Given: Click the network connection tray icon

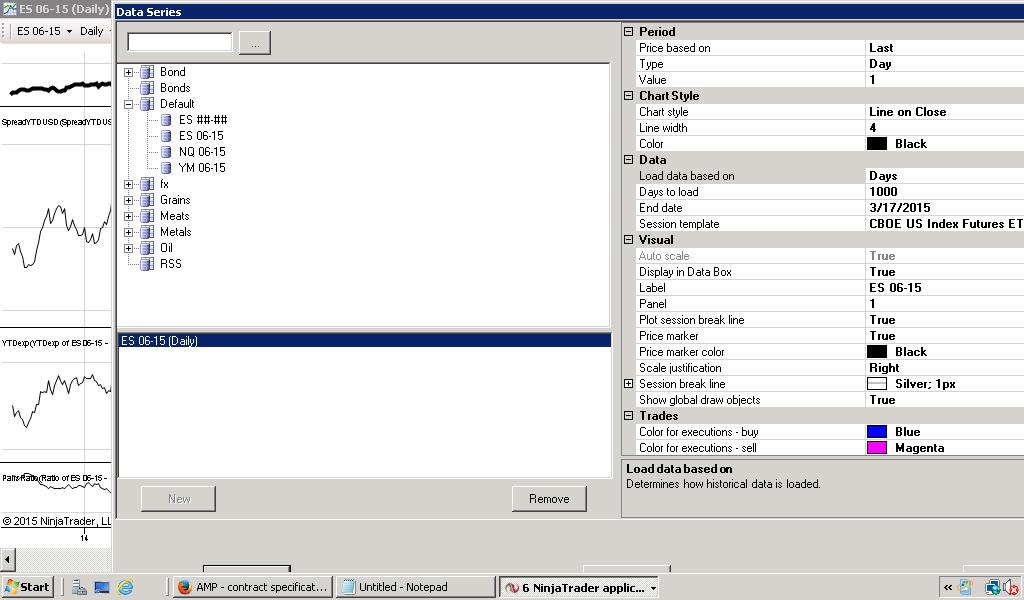Looking at the screenshot, I should click(x=993, y=587).
